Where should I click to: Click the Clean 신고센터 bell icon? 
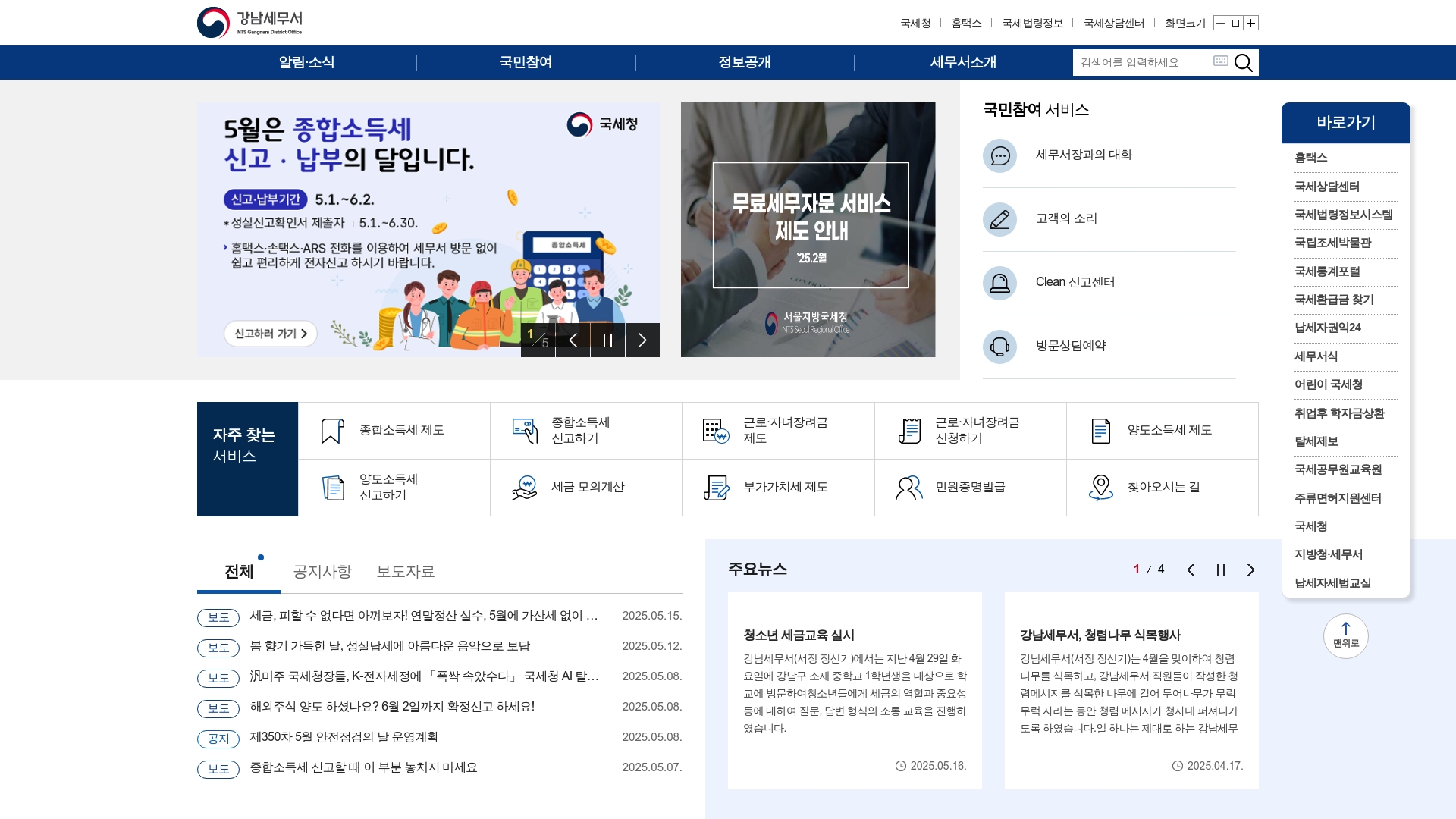(999, 283)
